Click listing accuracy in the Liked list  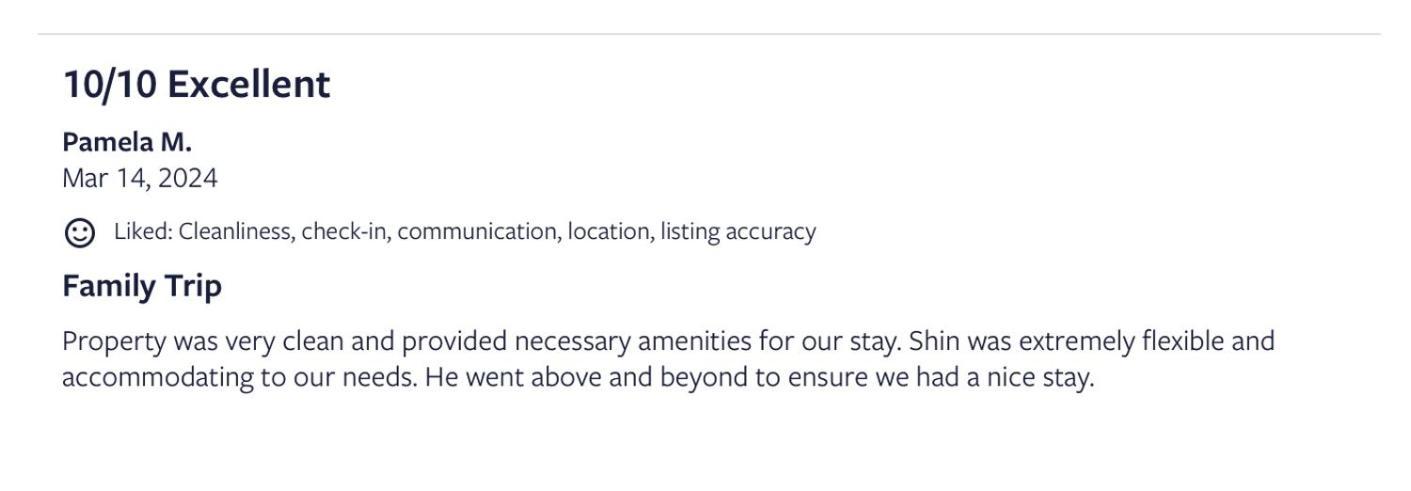[x=738, y=232]
